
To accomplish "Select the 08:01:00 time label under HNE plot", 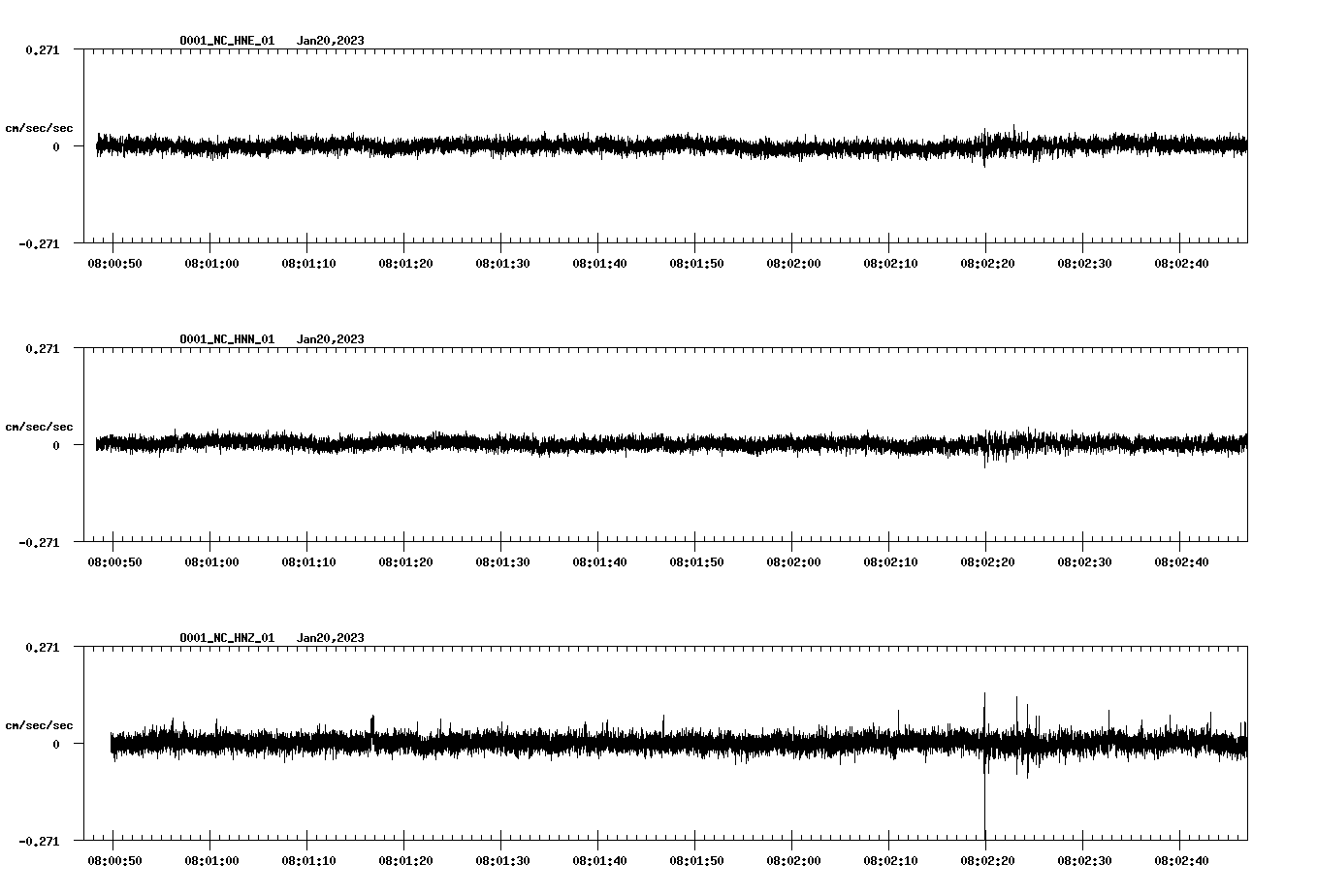I will [211, 263].
